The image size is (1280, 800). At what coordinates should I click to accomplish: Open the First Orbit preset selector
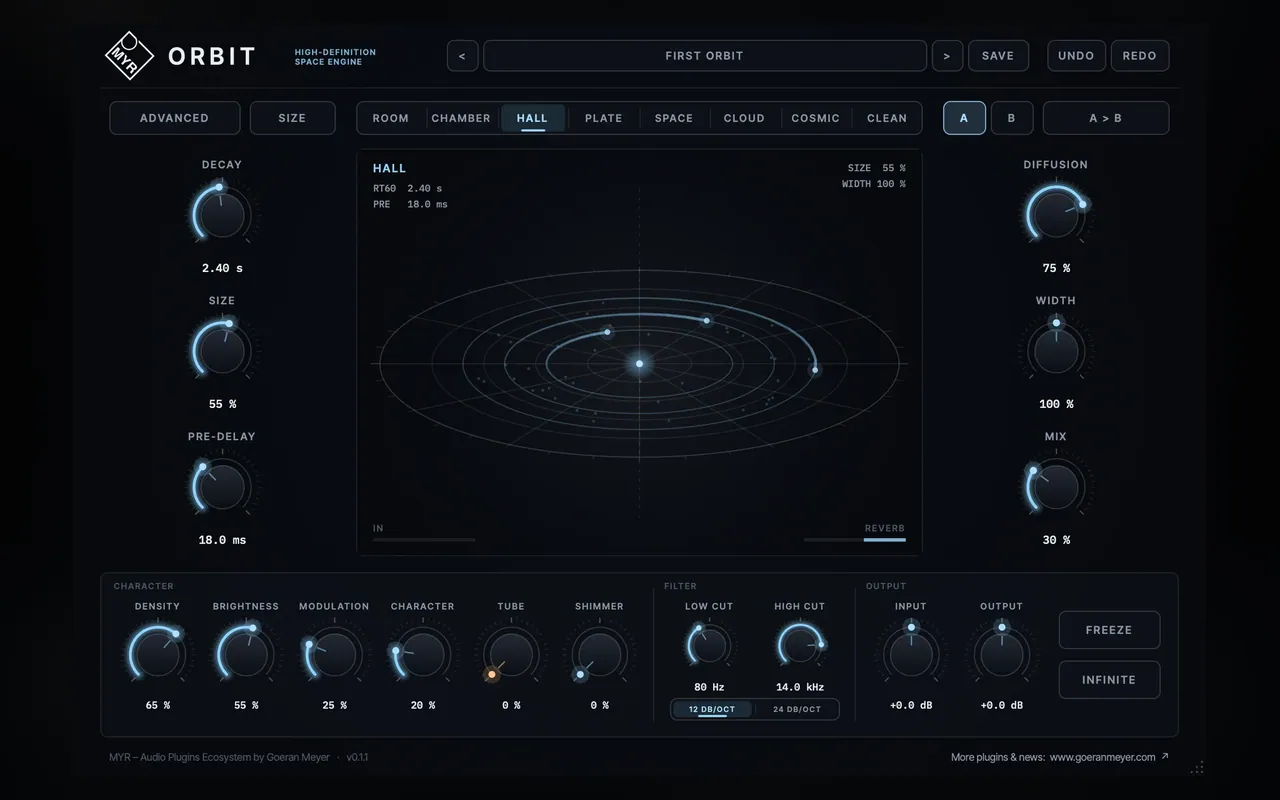[x=705, y=56]
